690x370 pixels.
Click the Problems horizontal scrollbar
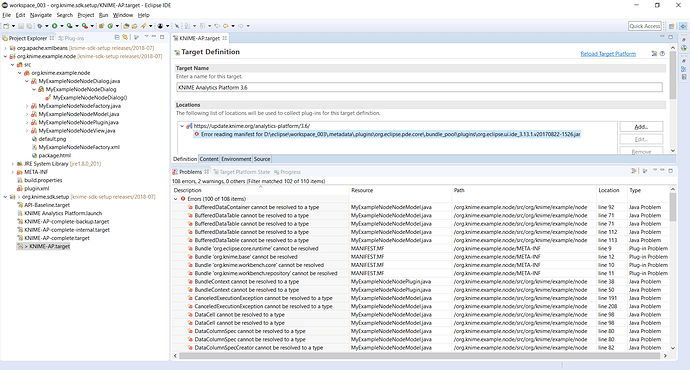click(x=418, y=355)
